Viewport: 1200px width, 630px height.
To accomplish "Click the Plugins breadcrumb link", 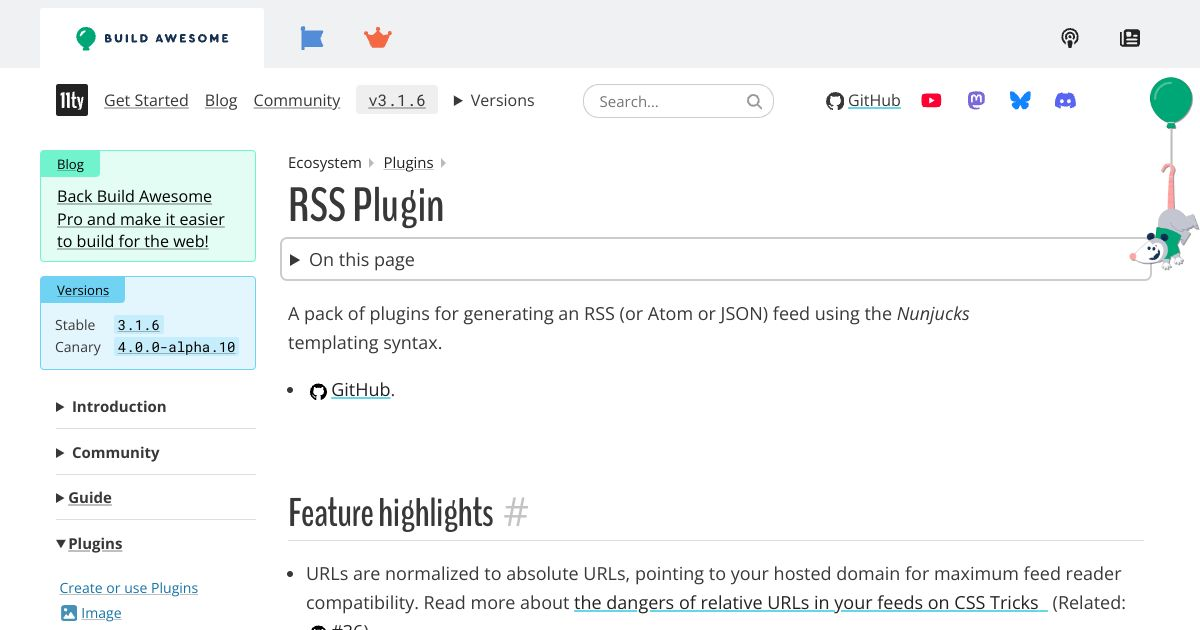I will click(x=408, y=162).
